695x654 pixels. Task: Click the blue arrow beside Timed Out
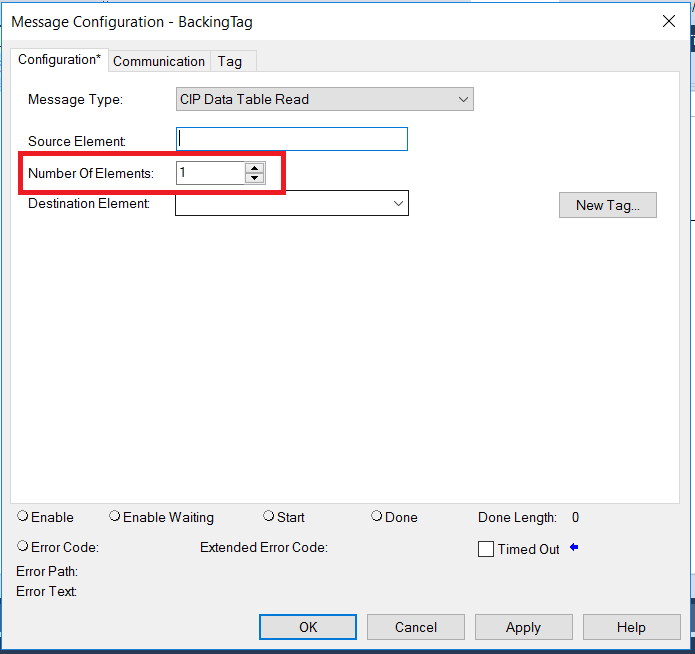tap(574, 547)
